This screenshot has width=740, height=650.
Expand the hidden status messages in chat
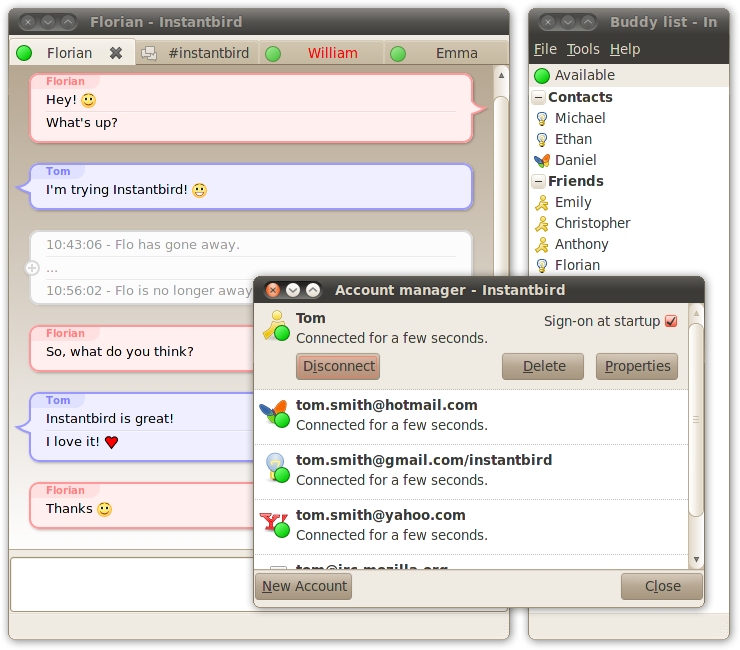tap(32, 268)
